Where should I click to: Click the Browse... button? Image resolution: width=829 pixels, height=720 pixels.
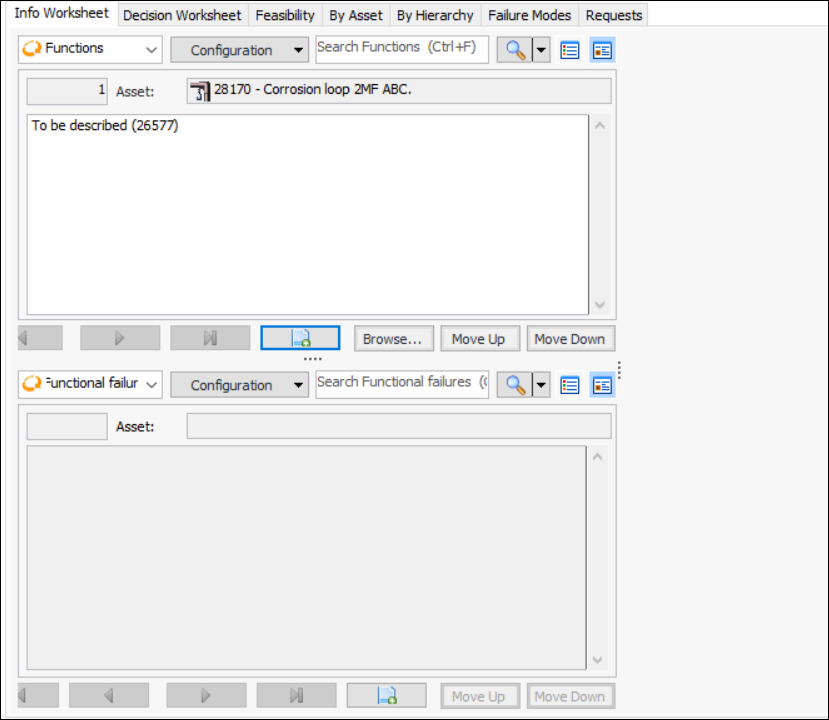click(x=394, y=339)
